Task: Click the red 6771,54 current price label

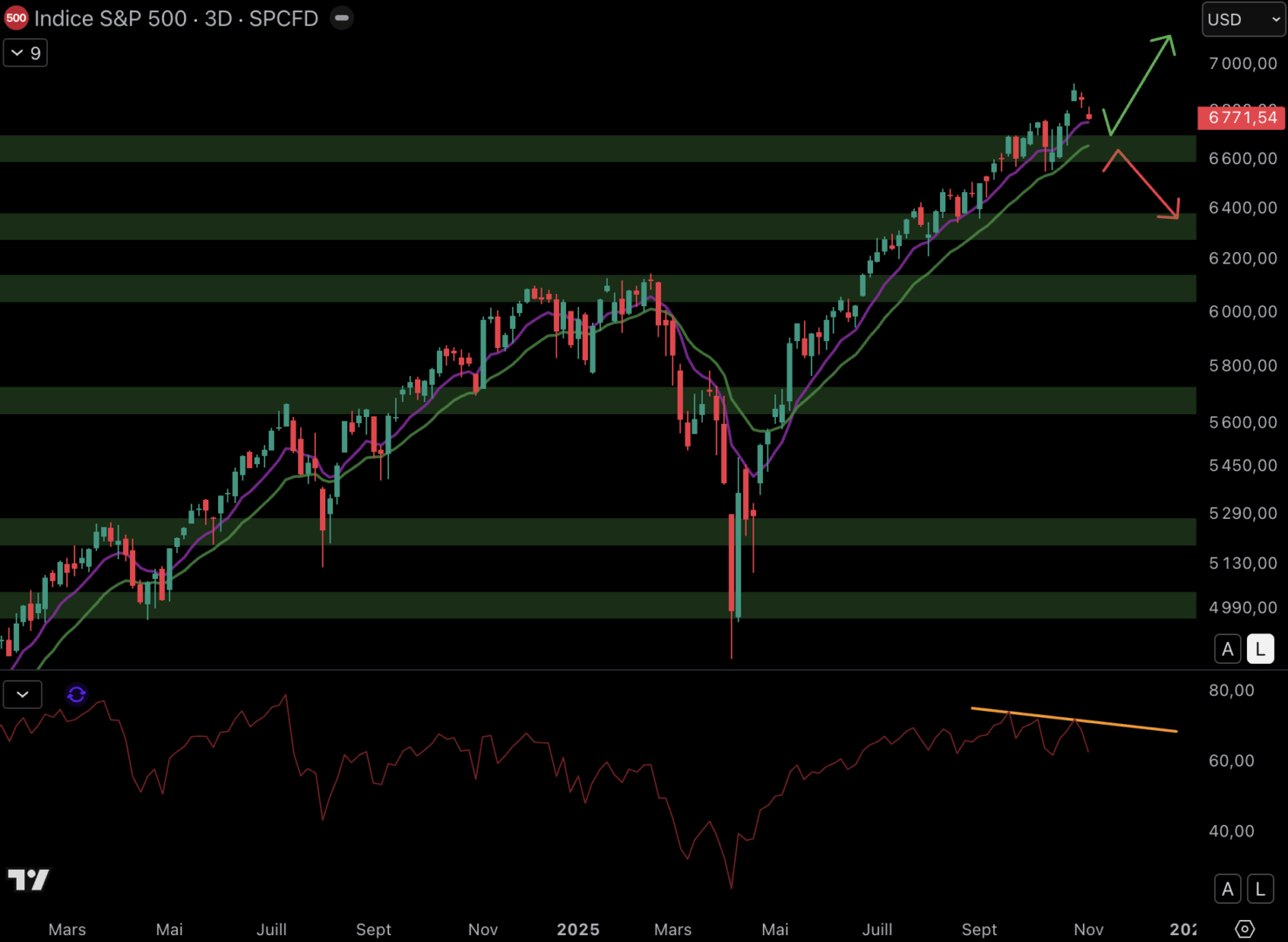Action: (x=1242, y=118)
